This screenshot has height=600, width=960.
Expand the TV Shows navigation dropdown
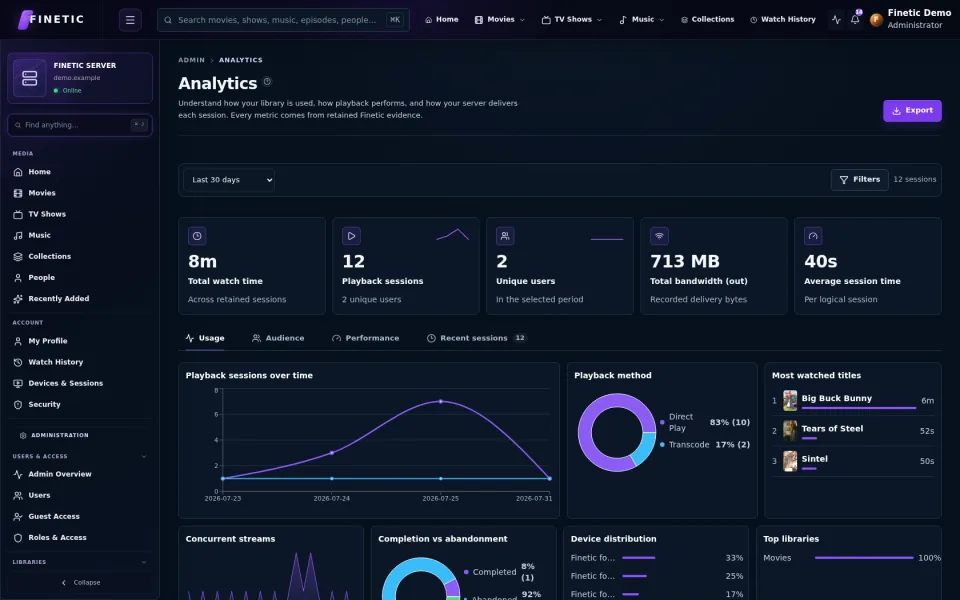[x=571, y=20]
